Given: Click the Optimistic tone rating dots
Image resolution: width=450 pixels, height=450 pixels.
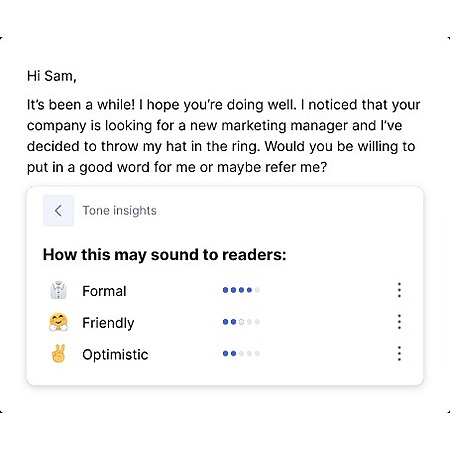Looking at the screenshot, I should point(241,353).
